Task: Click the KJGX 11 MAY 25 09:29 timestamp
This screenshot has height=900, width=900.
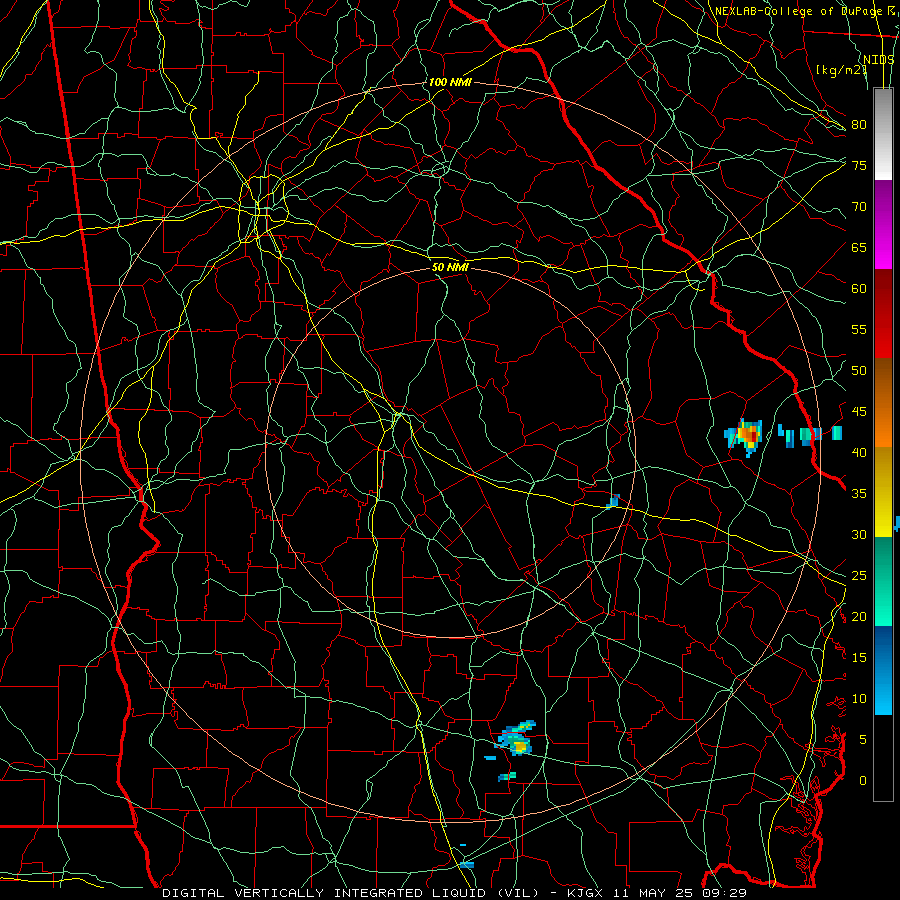Action: (x=656, y=893)
